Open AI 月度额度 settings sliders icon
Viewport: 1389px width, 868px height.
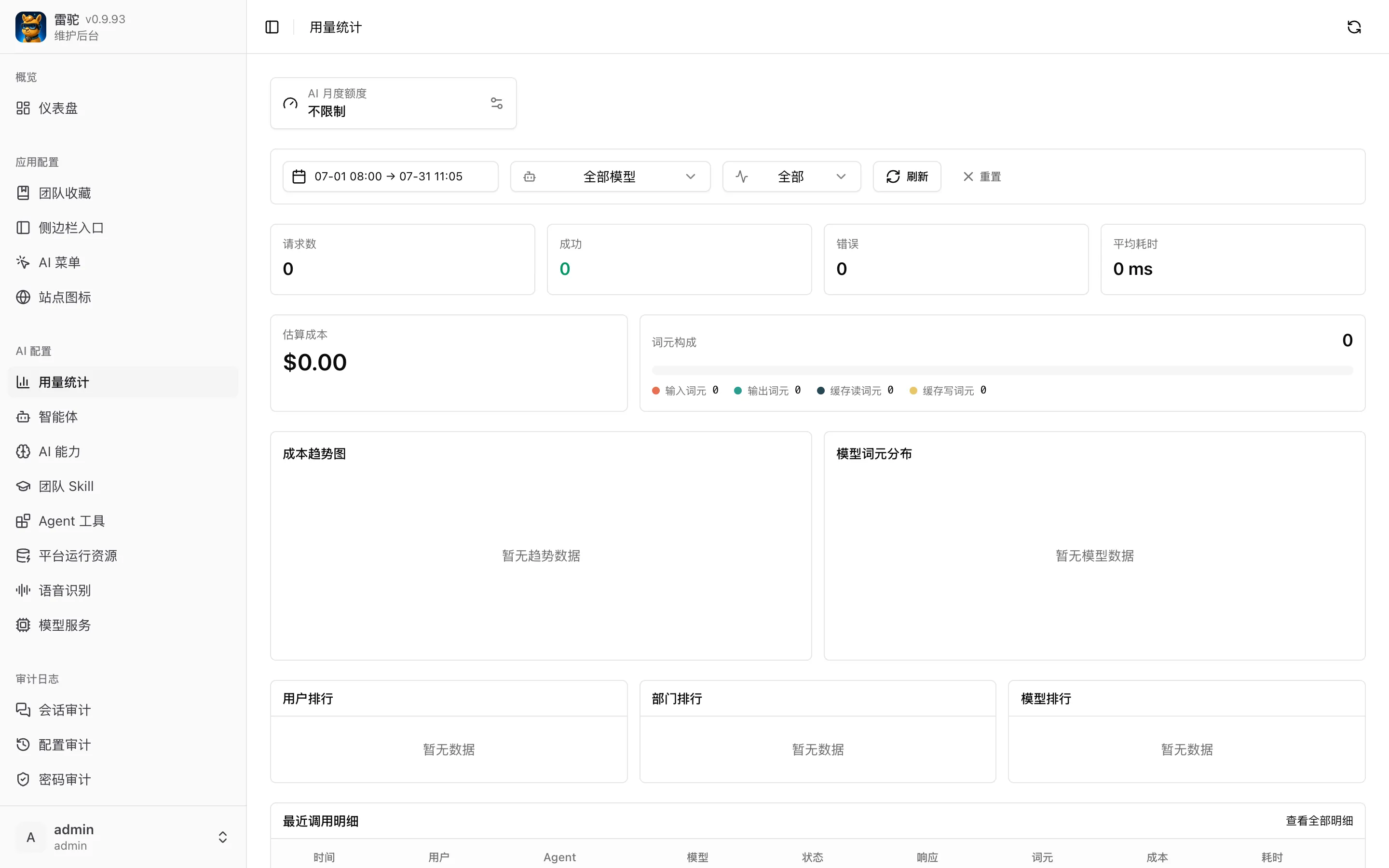496,103
